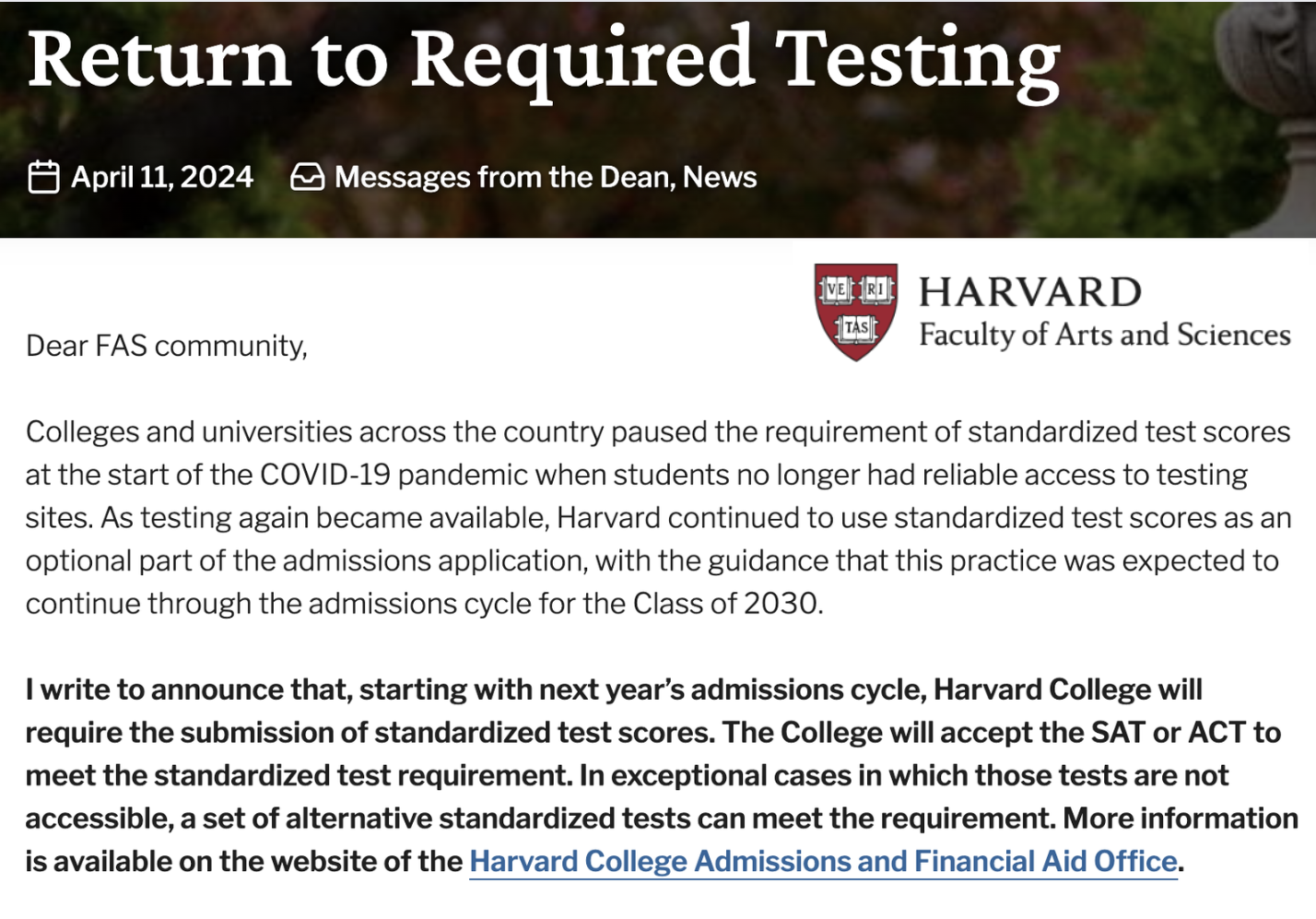Click the Faculty of Arts and Sciences text
The height and width of the screenshot is (919, 1316).
click(x=1104, y=335)
